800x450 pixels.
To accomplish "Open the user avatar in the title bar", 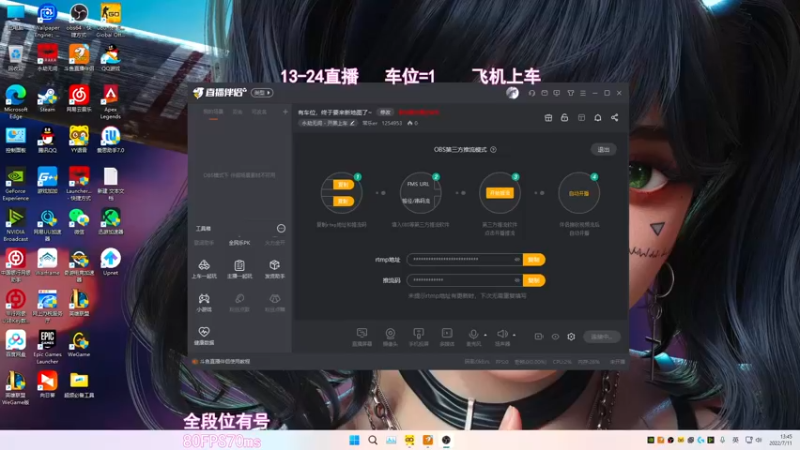I will [x=512, y=93].
